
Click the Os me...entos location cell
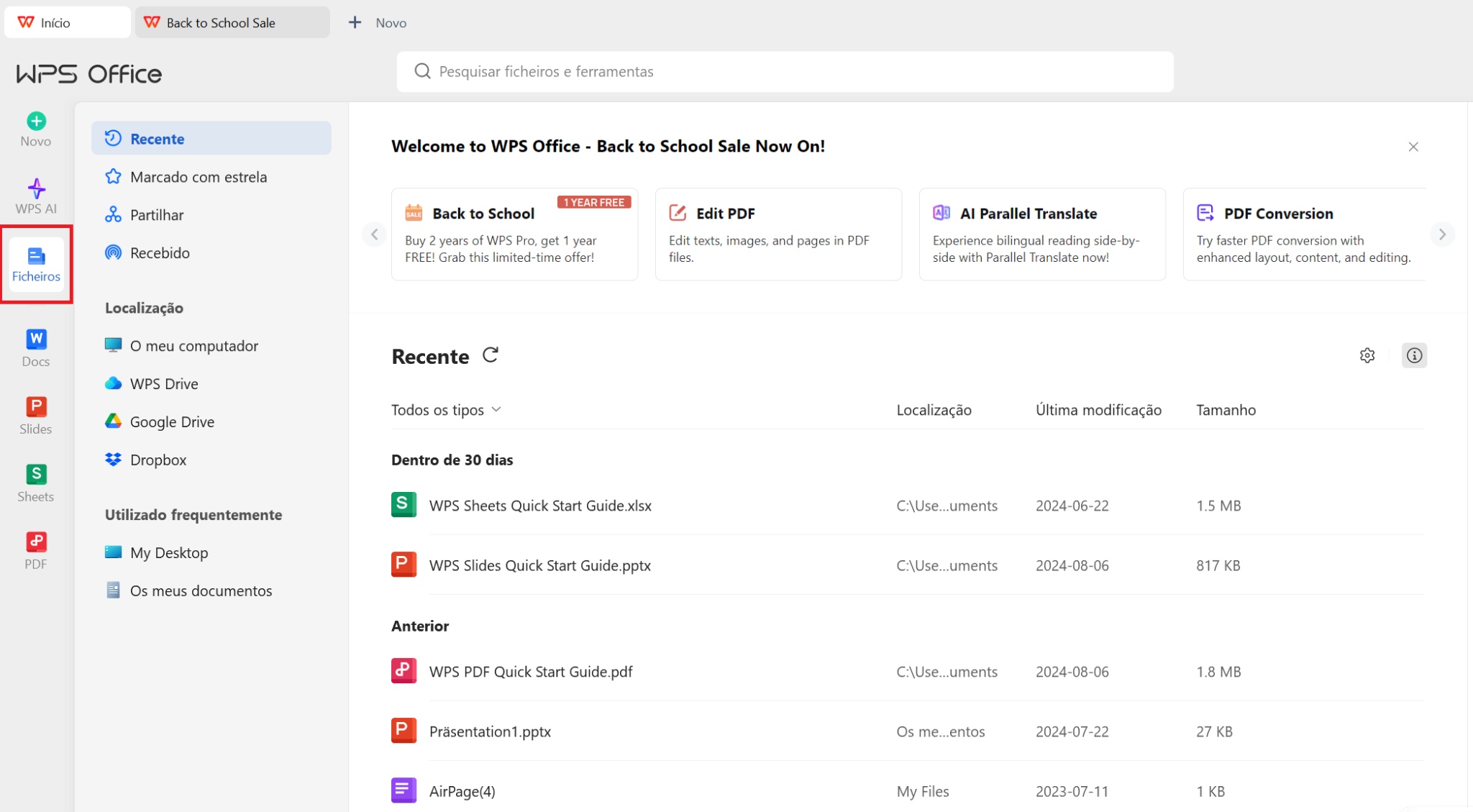[940, 731]
